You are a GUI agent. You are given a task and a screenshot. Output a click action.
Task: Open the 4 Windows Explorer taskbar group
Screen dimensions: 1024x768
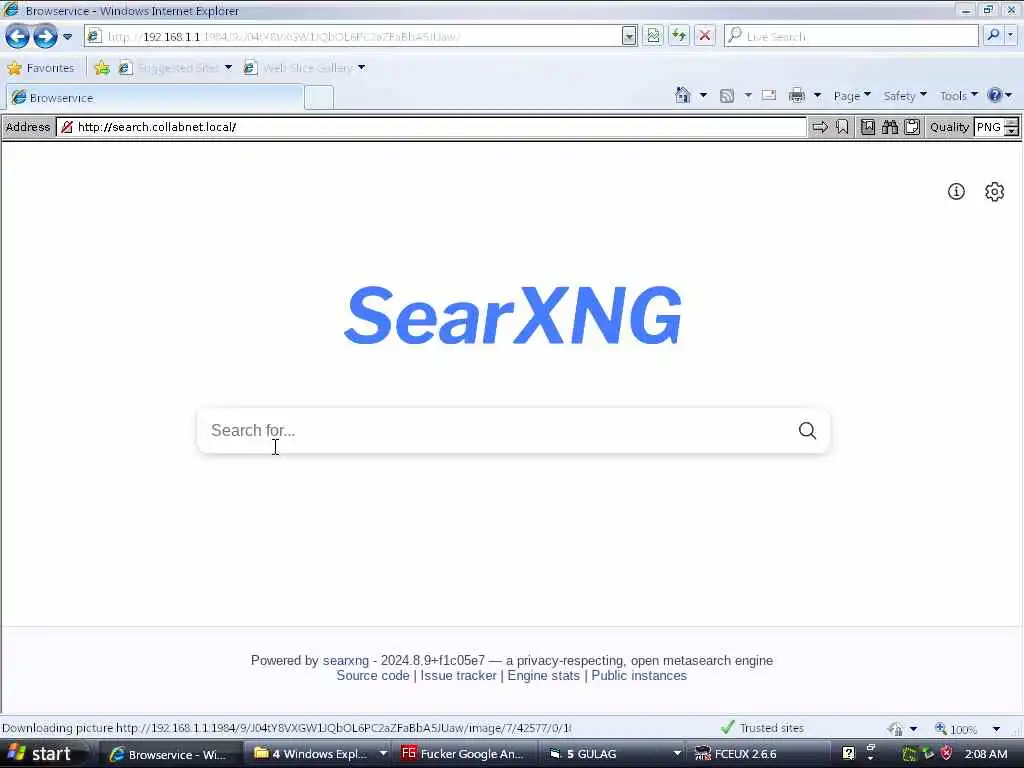[x=319, y=754]
